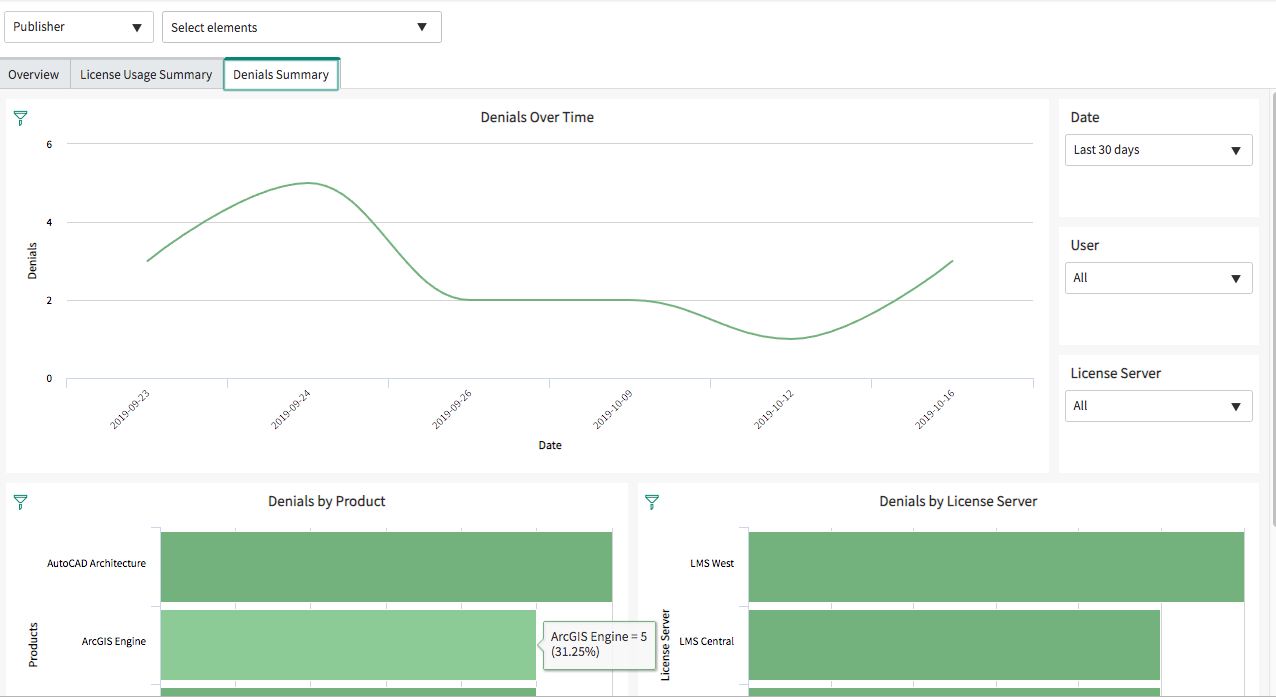Open the Publisher dropdown
Image resolution: width=1276 pixels, height=700 pixels.
79,27
